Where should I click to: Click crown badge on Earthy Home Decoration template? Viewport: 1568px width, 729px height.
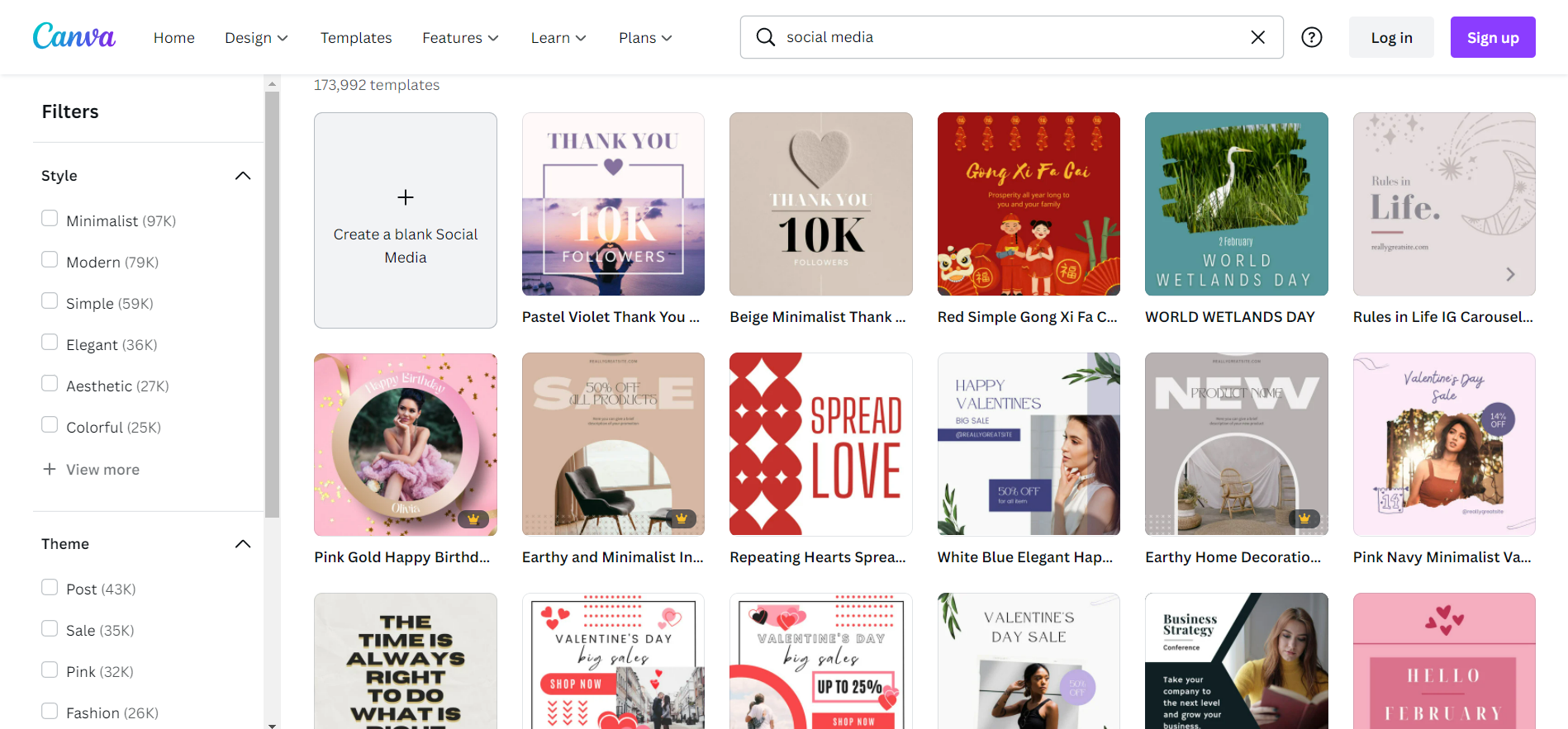[x=1304, y=519]
